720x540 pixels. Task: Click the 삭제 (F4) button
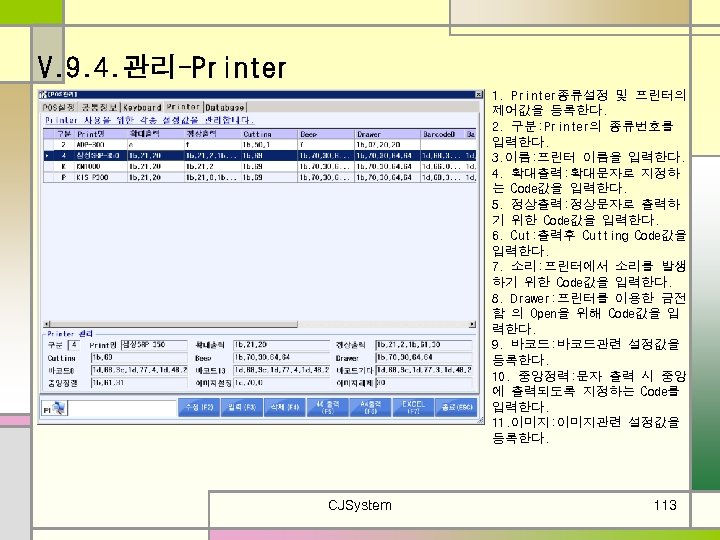[x=285, y=407]
